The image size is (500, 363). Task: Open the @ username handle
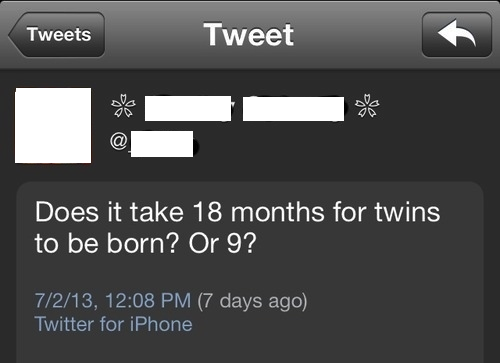point(152,144)
